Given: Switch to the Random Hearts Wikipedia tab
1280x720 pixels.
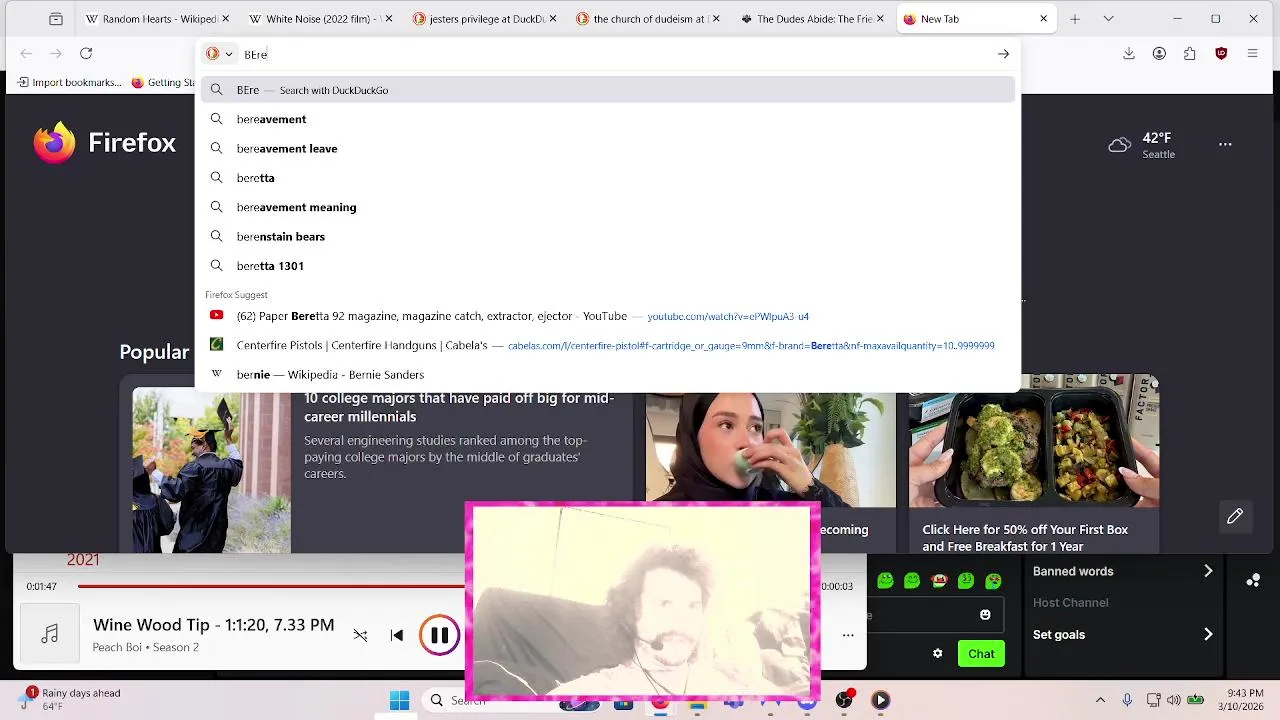Looking at the screenshot, I should (156, 19).
